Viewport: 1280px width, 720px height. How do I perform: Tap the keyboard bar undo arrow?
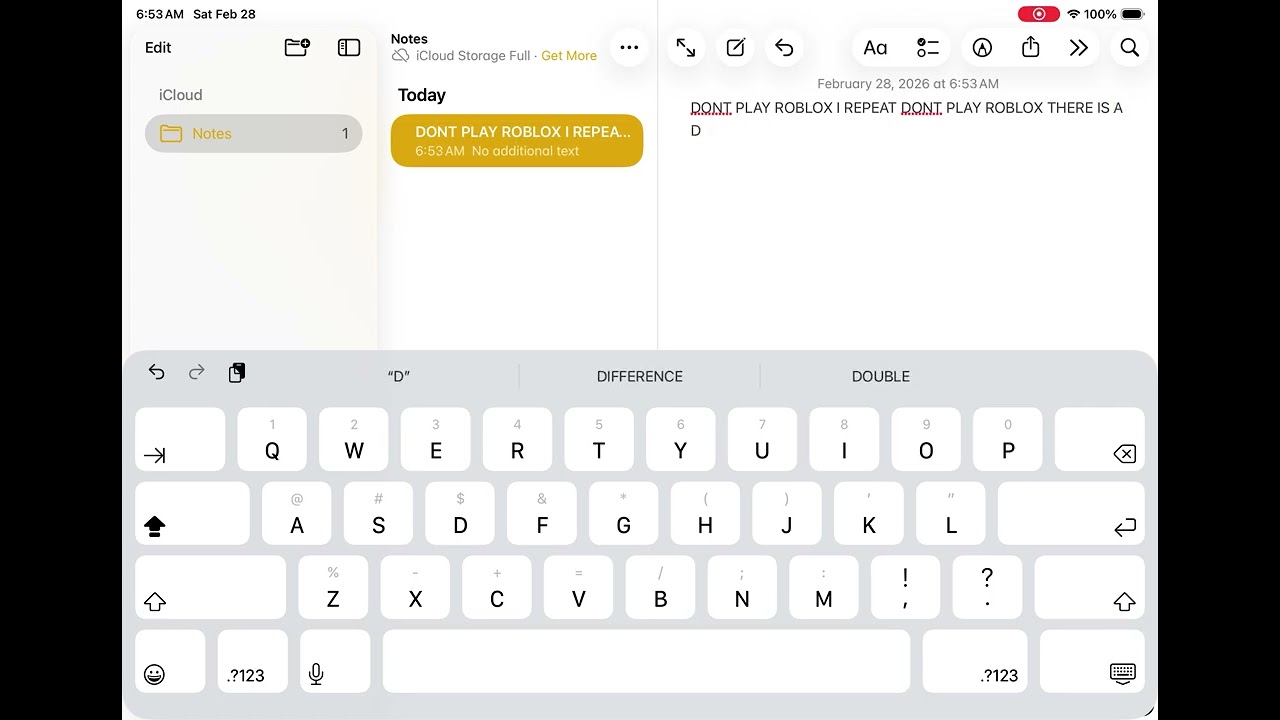[157, 372]
